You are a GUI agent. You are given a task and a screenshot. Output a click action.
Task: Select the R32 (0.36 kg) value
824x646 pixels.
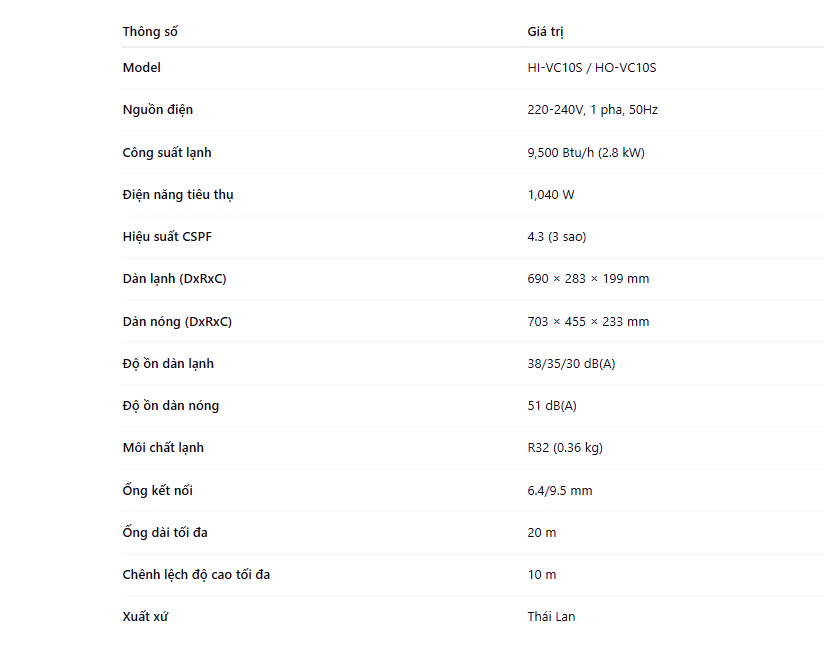pyautogui.click(x=565, y=448)
